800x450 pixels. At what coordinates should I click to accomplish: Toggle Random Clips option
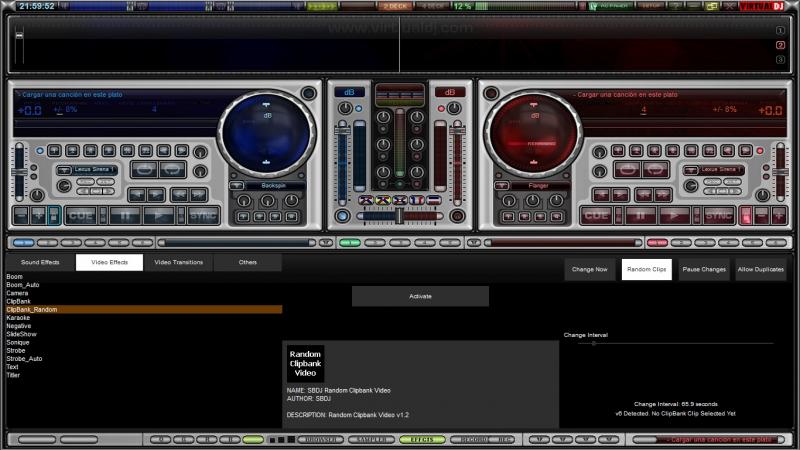(x=646, y=269)
